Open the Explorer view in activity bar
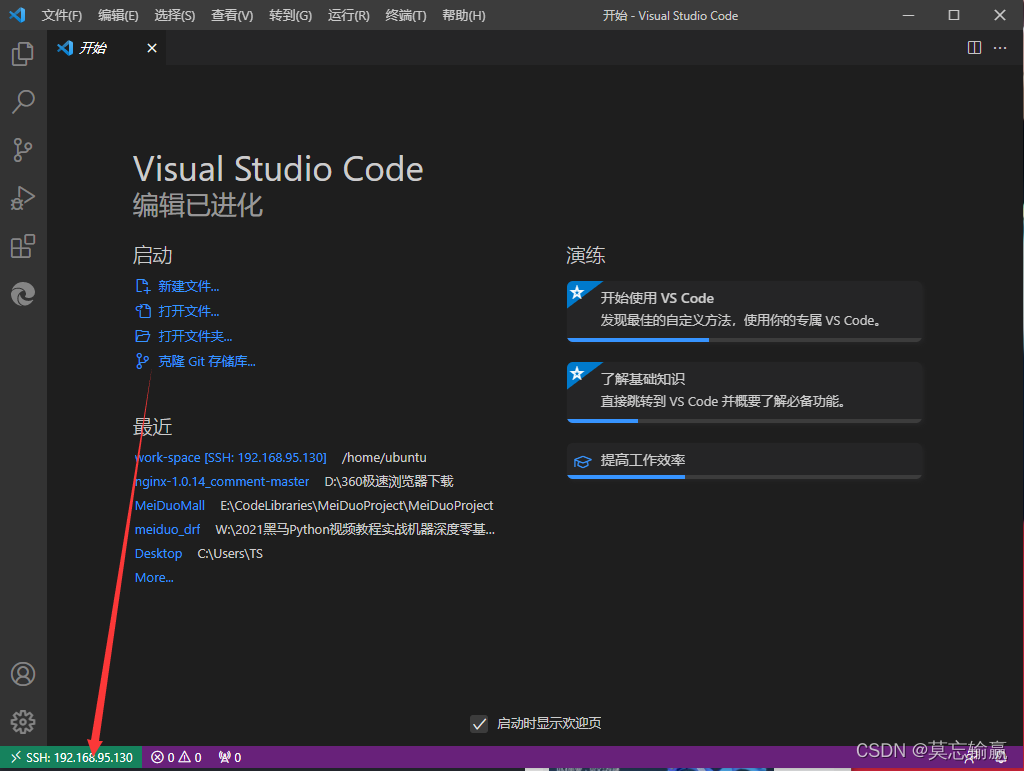 [23, 54]
